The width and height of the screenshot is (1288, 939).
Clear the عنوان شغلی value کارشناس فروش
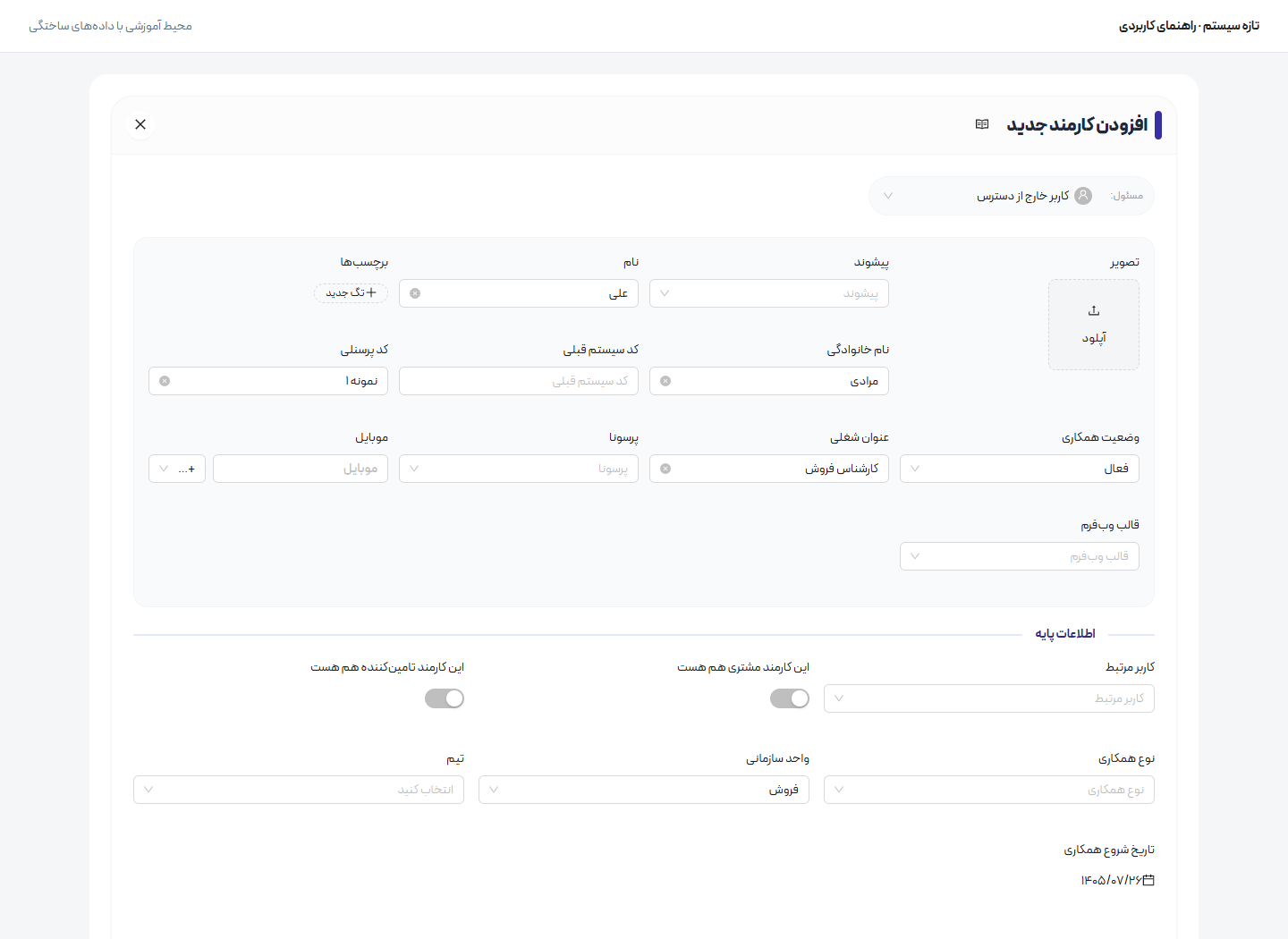coord(665,469)
